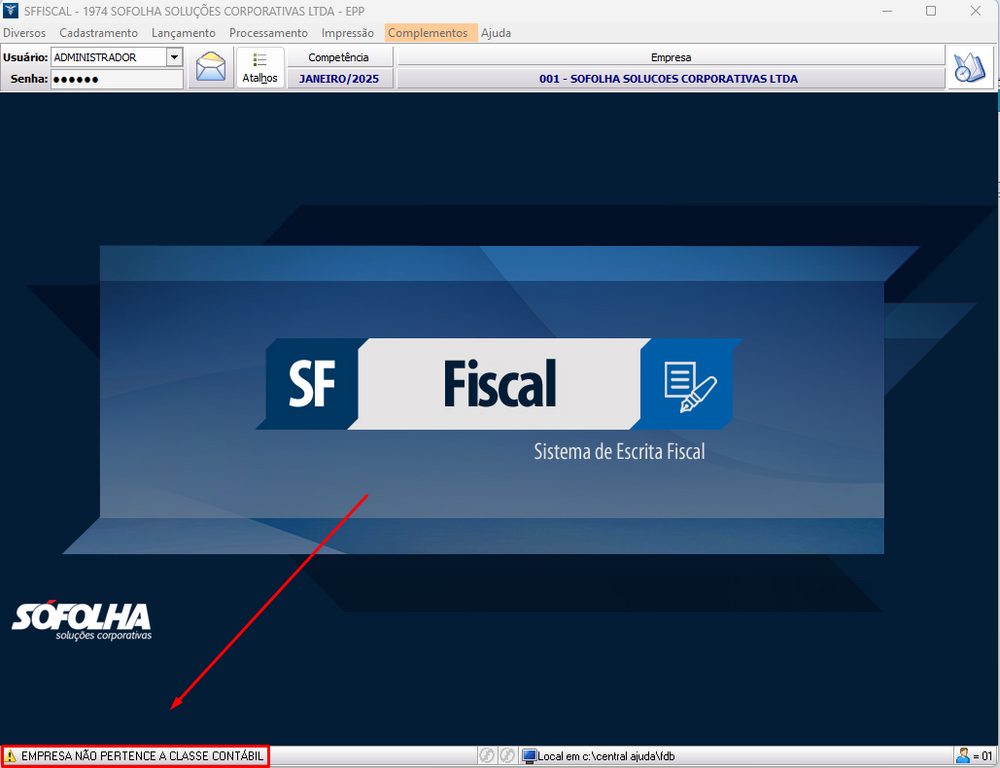Image resolution: width=1000 pixels, height=768 pixels.
Task: Click the user count icon
Action: [x=963, y=757]
